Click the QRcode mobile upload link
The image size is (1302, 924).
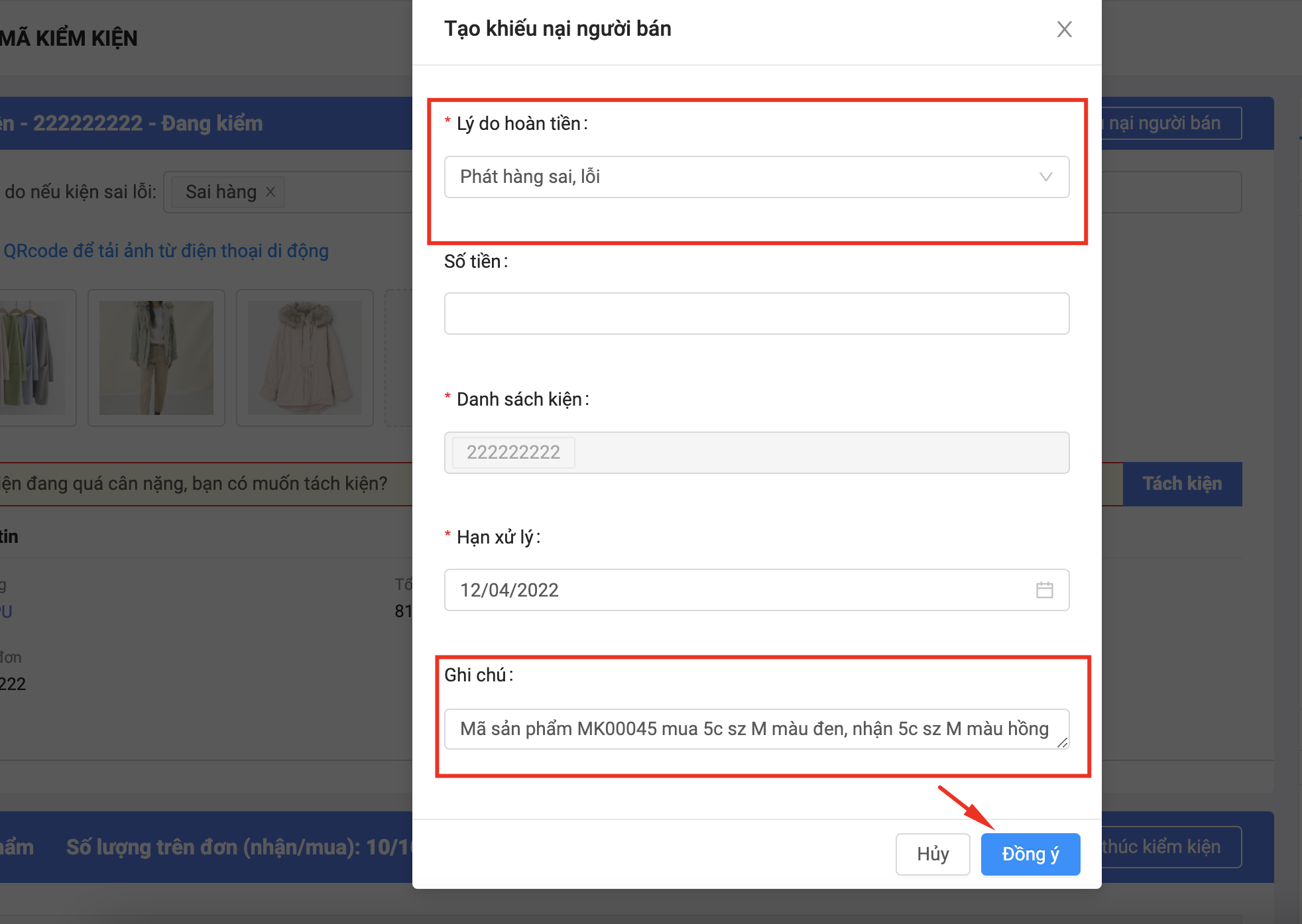(166, 251)
